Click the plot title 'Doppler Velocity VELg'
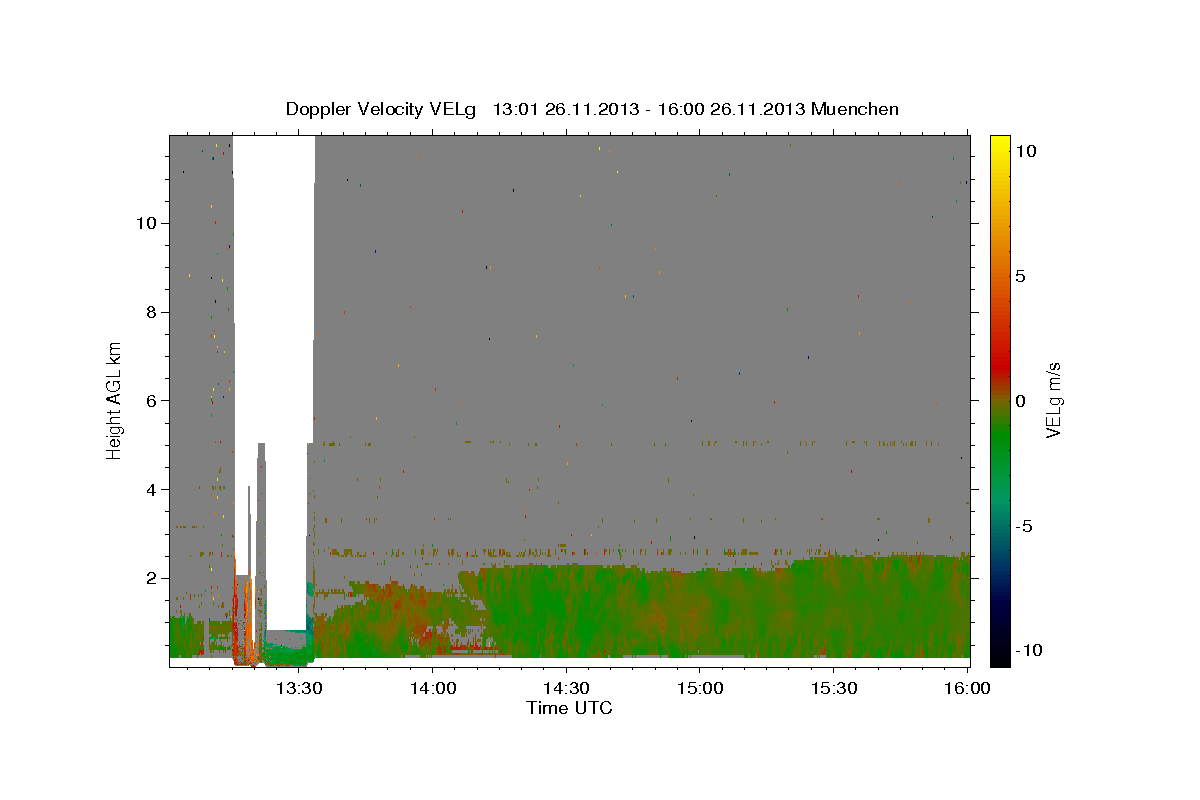1200x800 pixels. (x=380, y=109)
